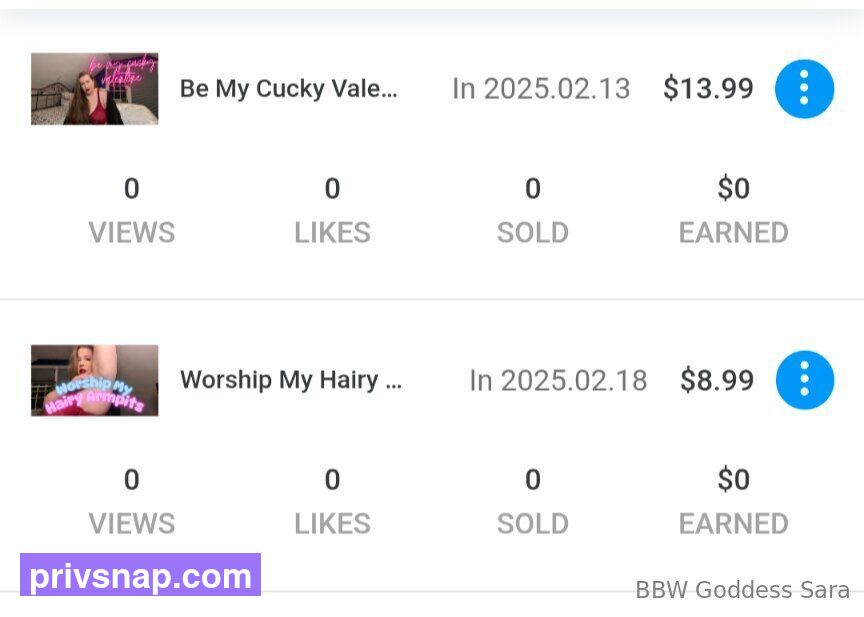
Task: Click VIEWS count of second video
Action: coord(132,480)
